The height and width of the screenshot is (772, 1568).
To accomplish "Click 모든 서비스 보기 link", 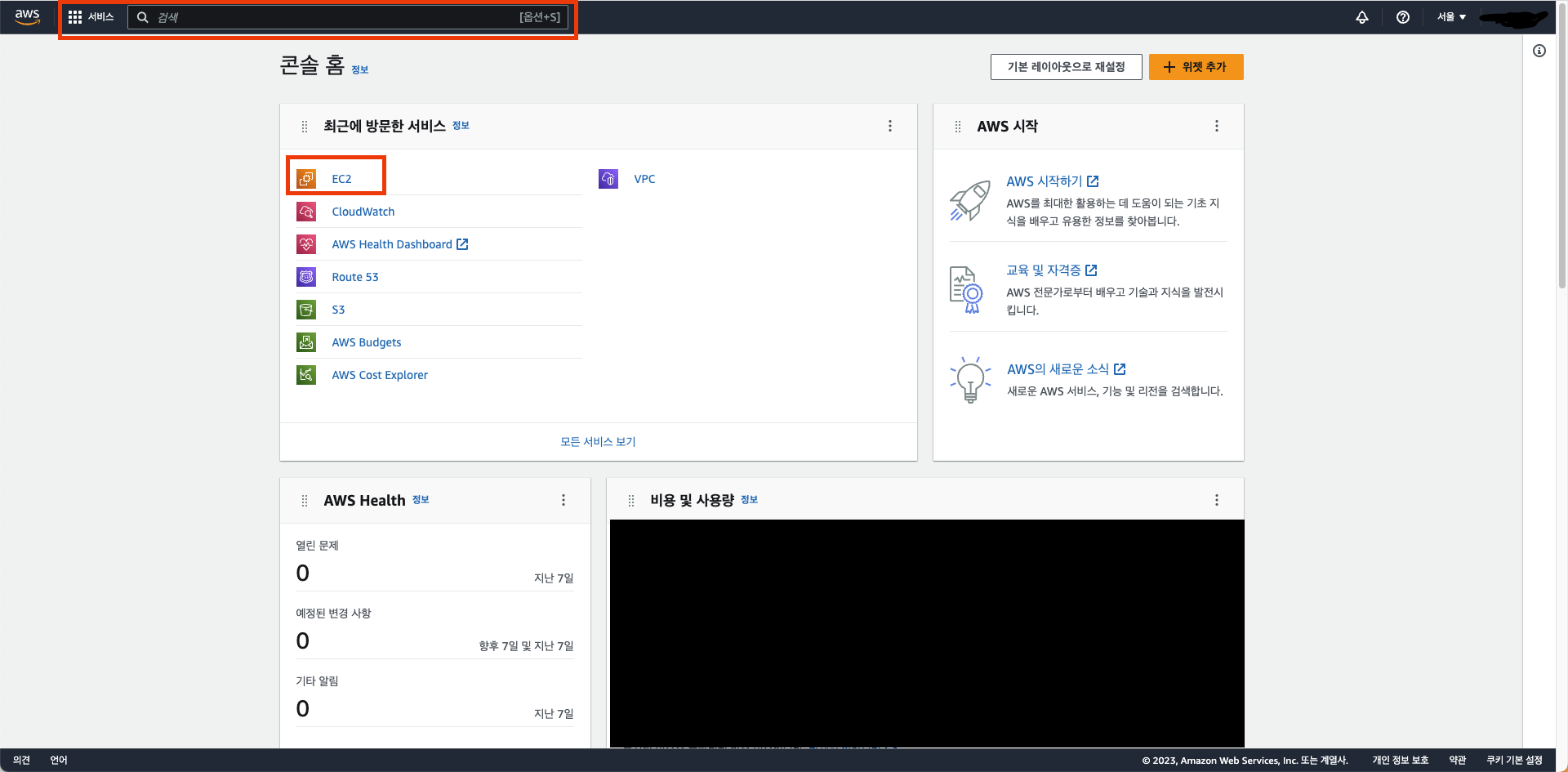I will [598, 441].
